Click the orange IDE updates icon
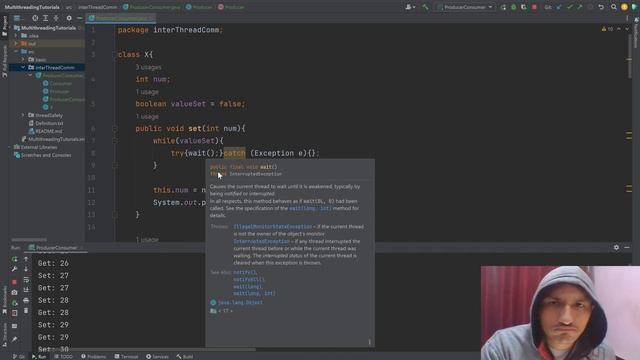The height and width of the screenshot is (360, 640). (x=624, y=7)
